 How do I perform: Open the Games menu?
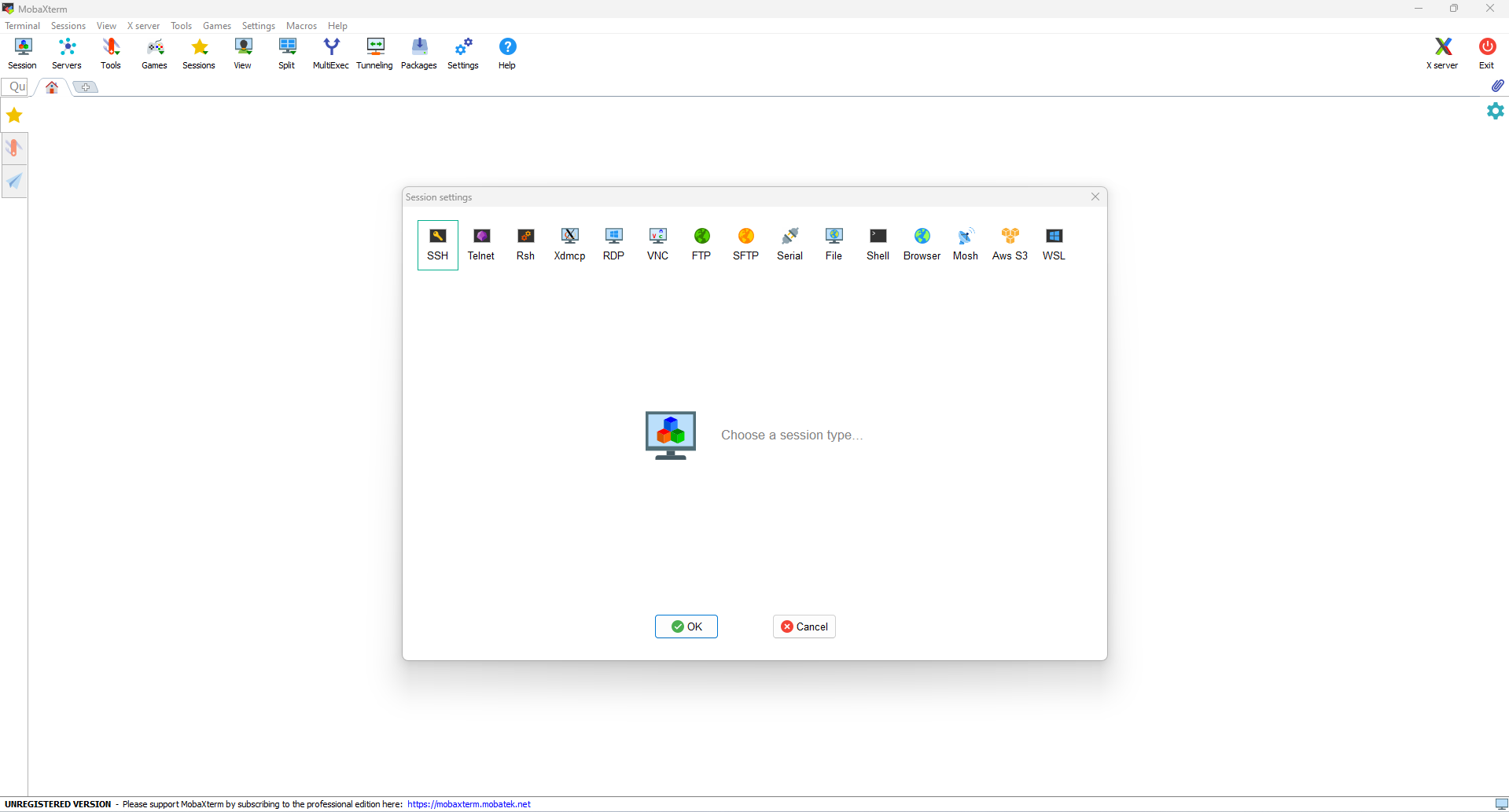[x=217, y=26]
